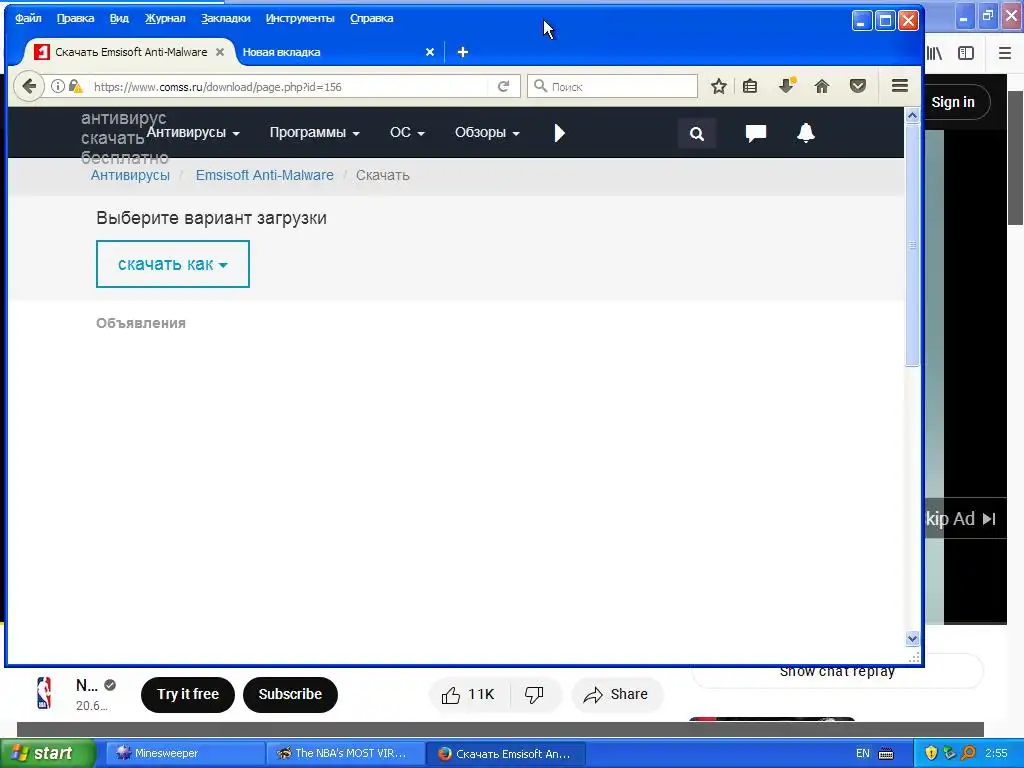Click the page vertical scrollbar thumb
Viewport: 1024px width, 768px height.
[912, 246]
